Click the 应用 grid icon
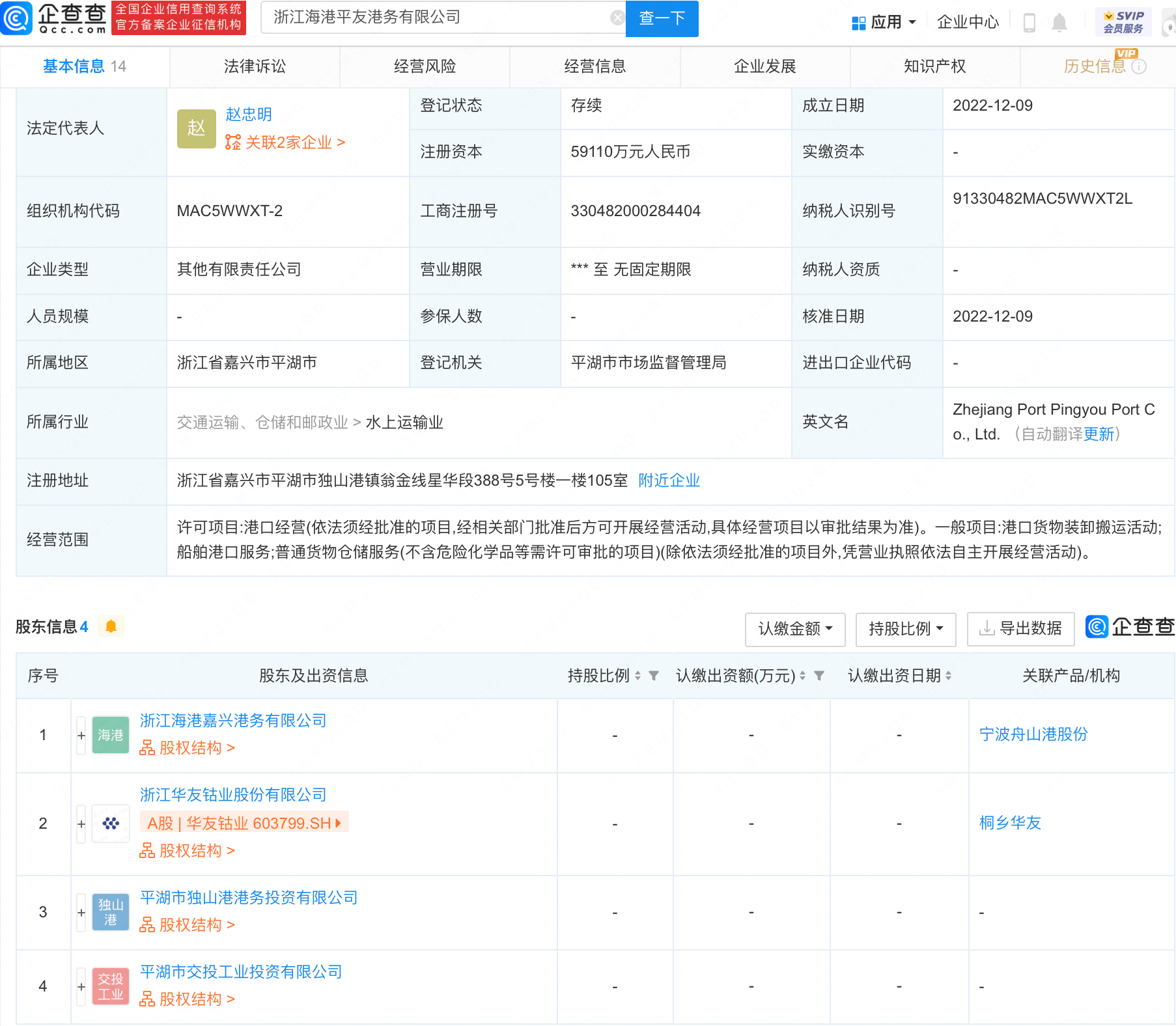Image resolution: width=1176 pixels, height=1026 pixels. click(859, 23)
